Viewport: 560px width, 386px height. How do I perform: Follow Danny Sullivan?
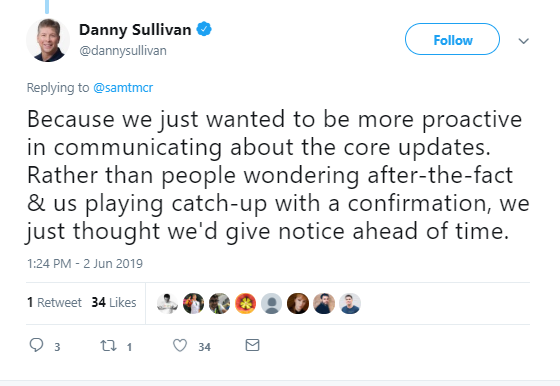452,39
